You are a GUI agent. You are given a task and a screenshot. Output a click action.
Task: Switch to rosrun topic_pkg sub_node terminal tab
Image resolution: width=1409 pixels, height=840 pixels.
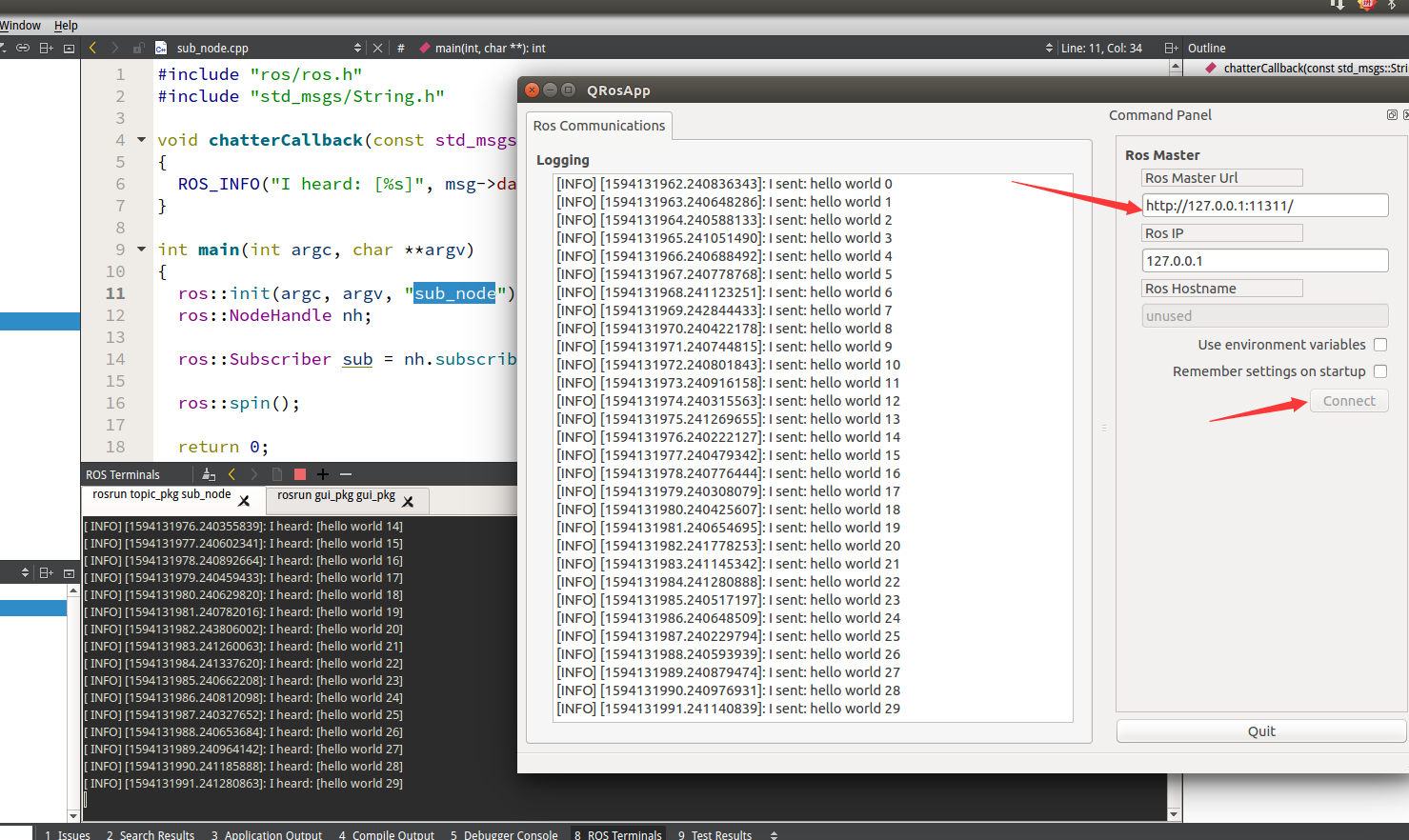point(162,495)
